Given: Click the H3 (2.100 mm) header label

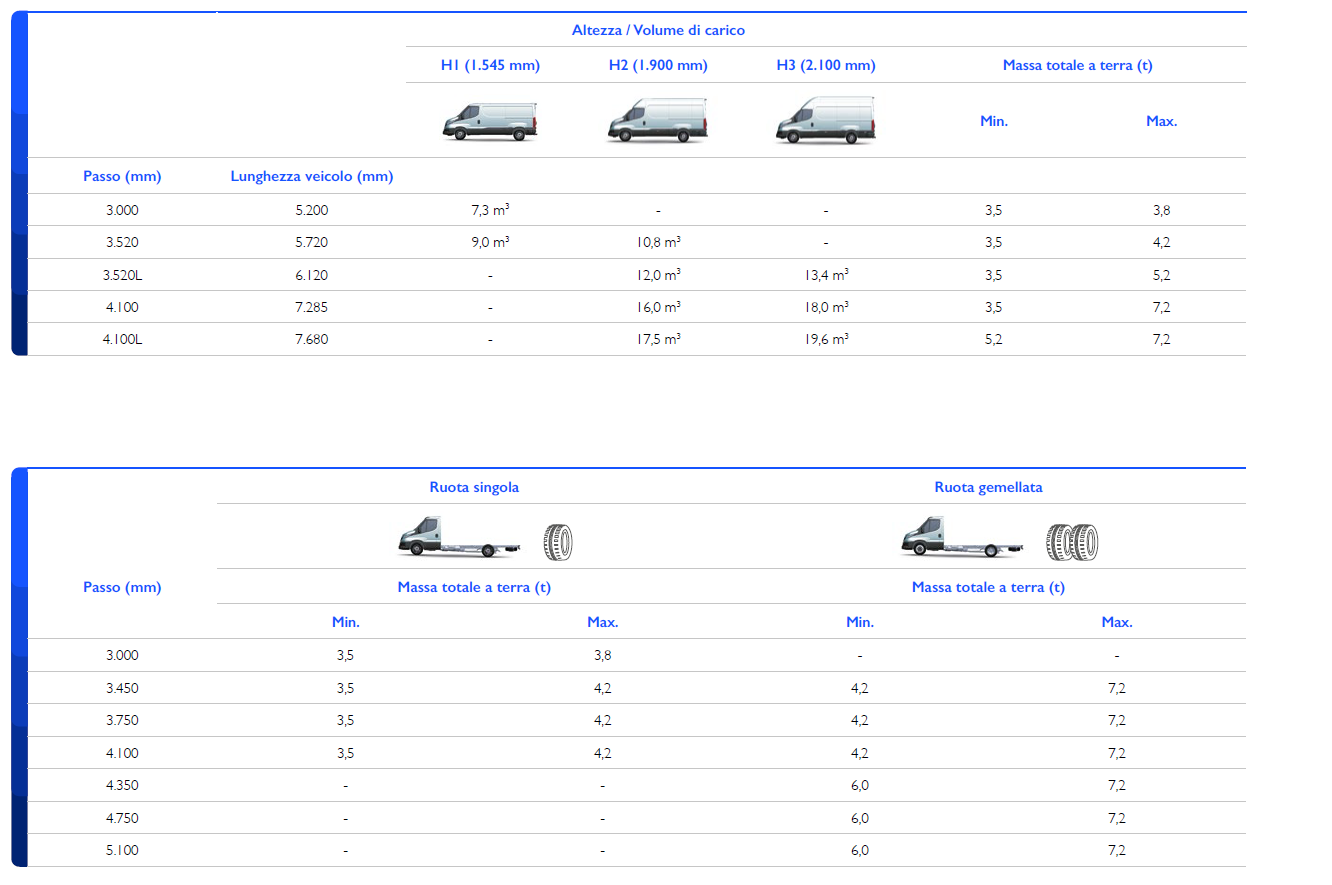Looking at the screenshot, I should [x=825, y=65].
